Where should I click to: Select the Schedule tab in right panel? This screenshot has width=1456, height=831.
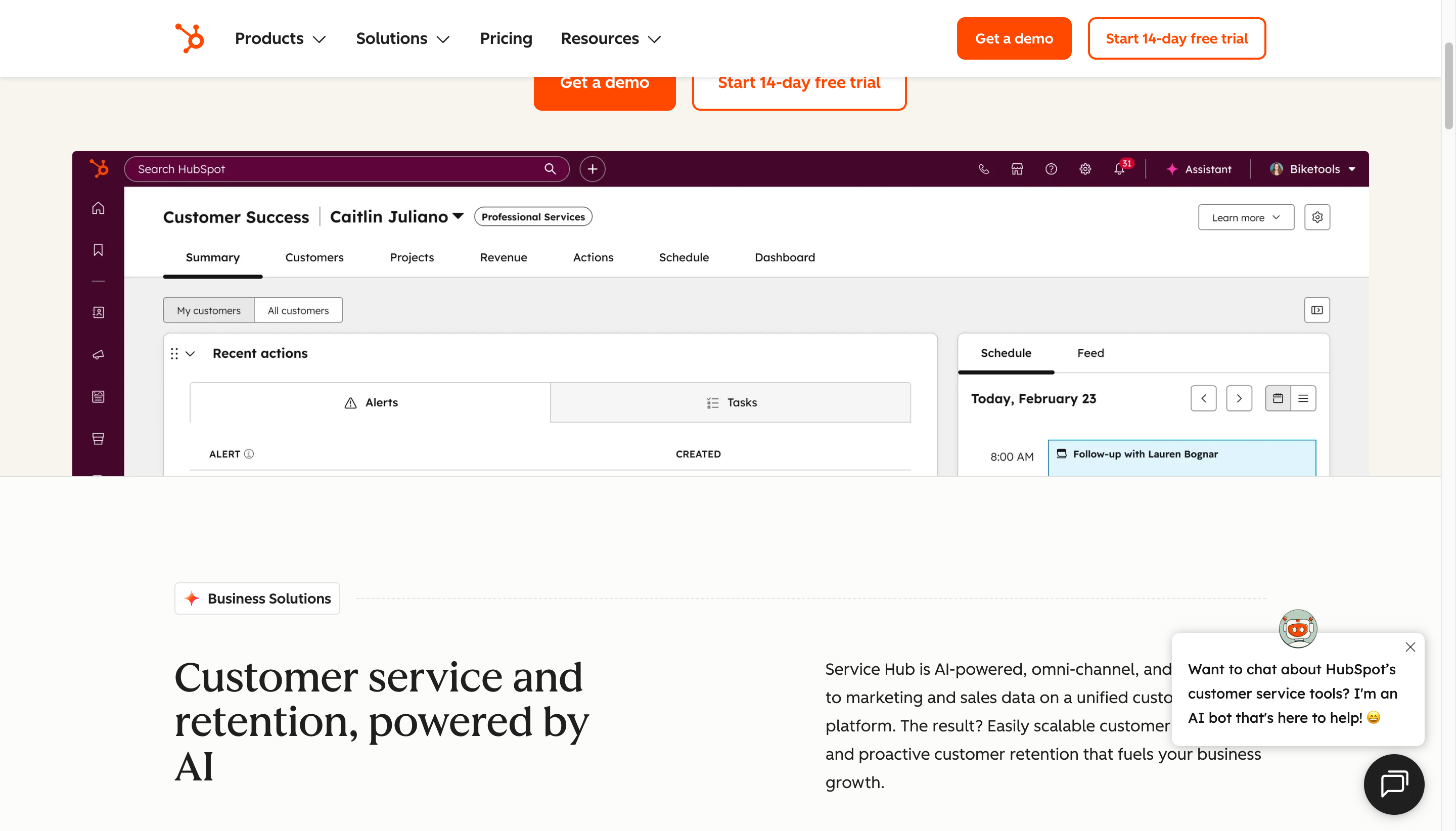point(1006,353)
